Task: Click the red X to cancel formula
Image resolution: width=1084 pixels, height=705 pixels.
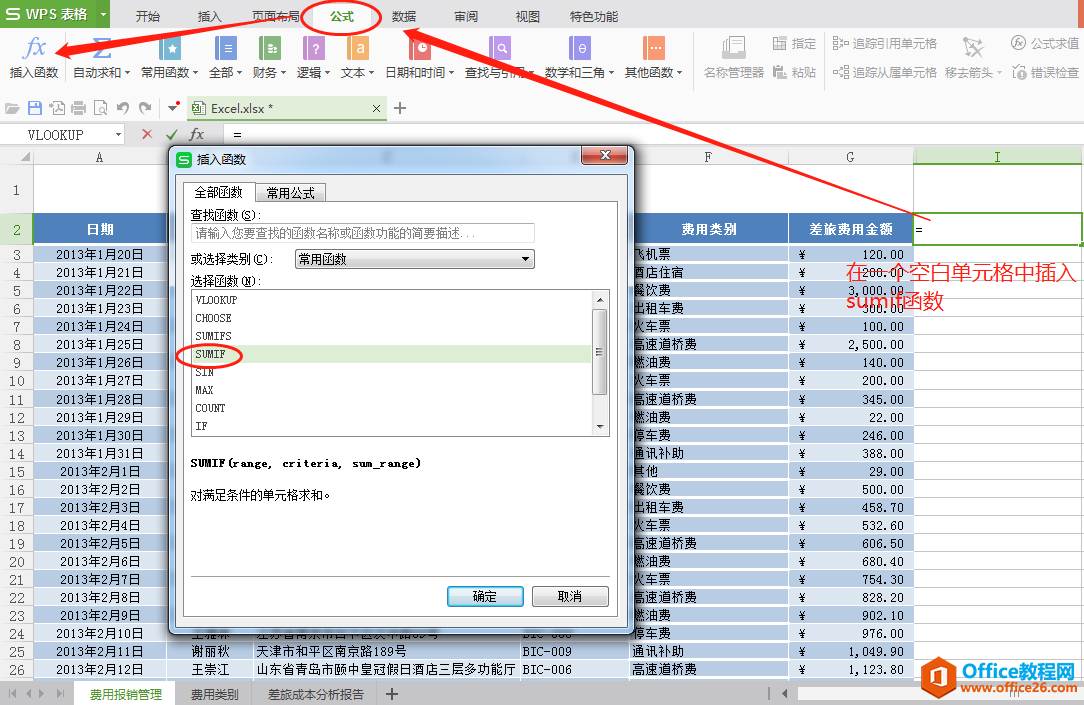Action: point(147,134)
